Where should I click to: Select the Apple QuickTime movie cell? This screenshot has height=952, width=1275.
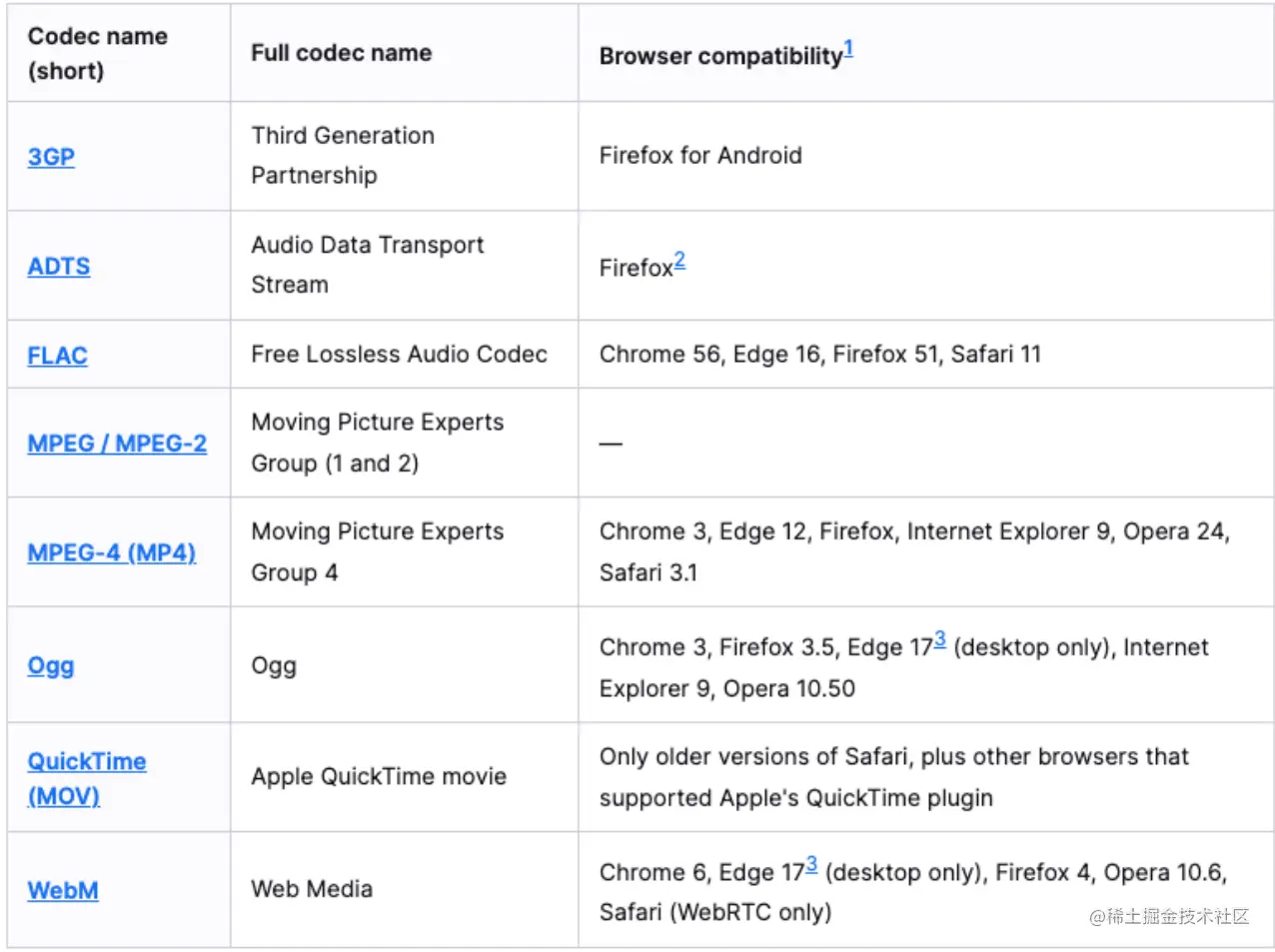click(x=379, y=776)
